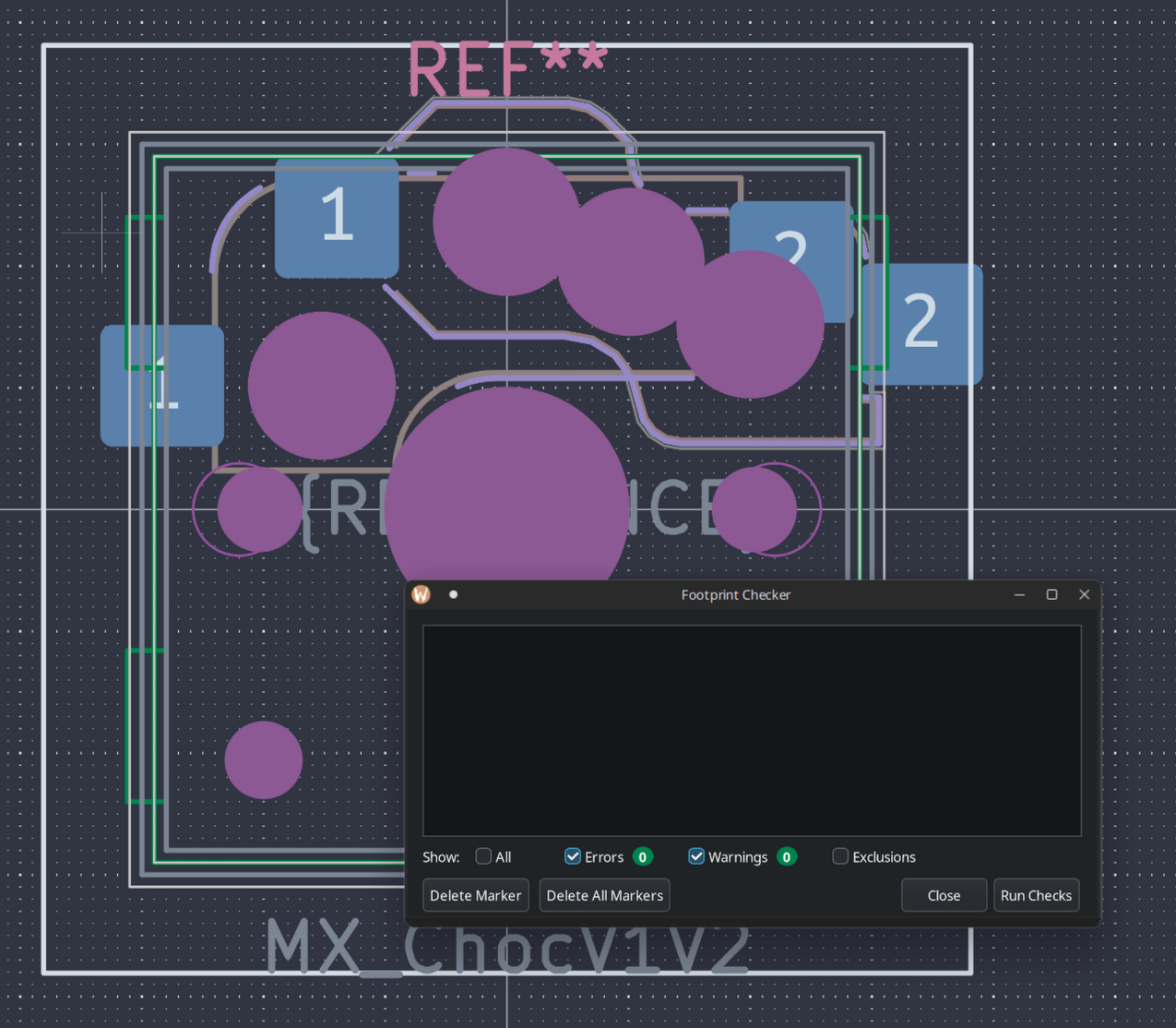Click inside the empty checker results list
The width and height of the screenshot is (1176, 1028).
752,730
